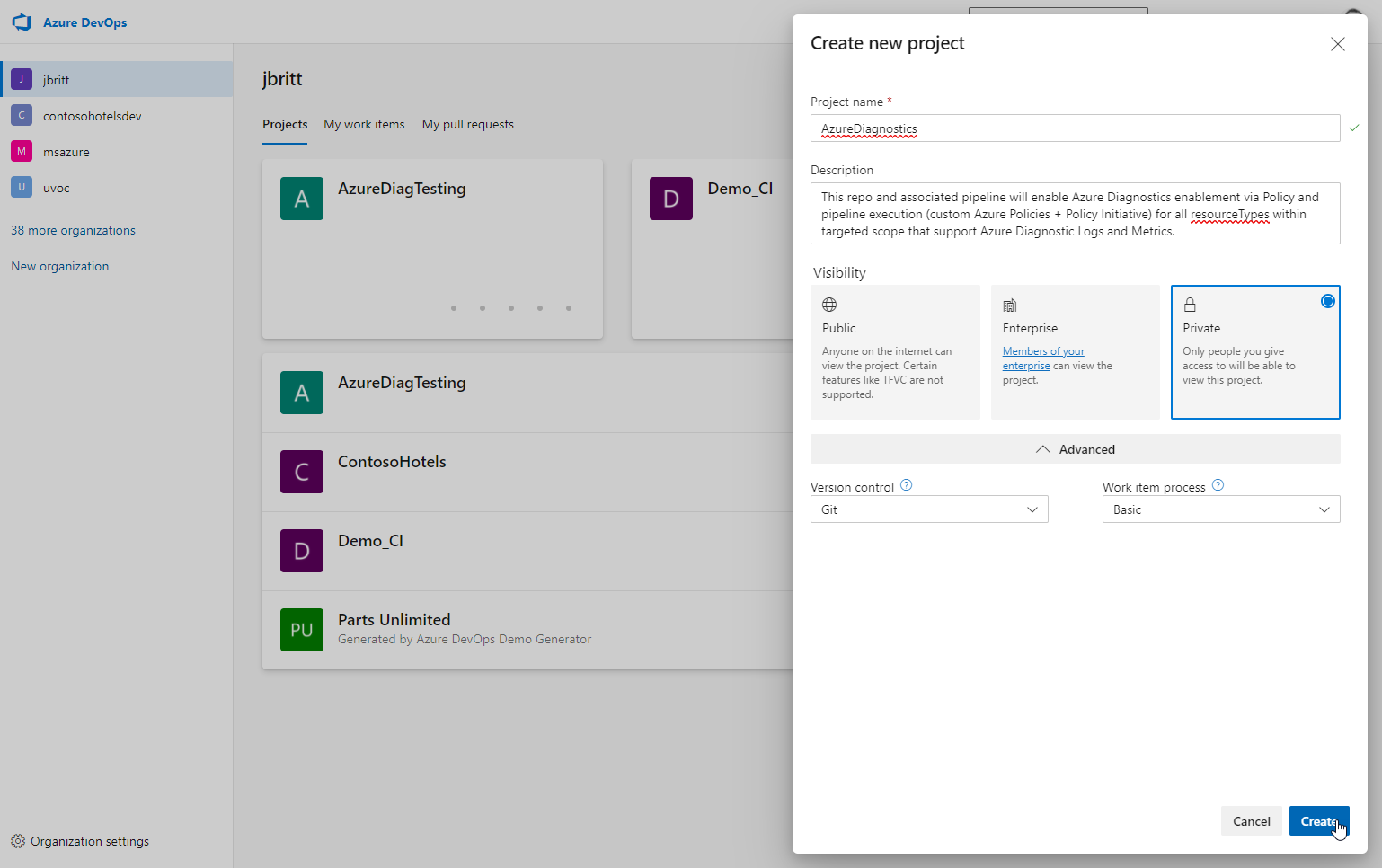Image resolution: width=1382 pixels, height=868 pixels.
Task: Select the msazure organization name
Action: pos(66,152)
